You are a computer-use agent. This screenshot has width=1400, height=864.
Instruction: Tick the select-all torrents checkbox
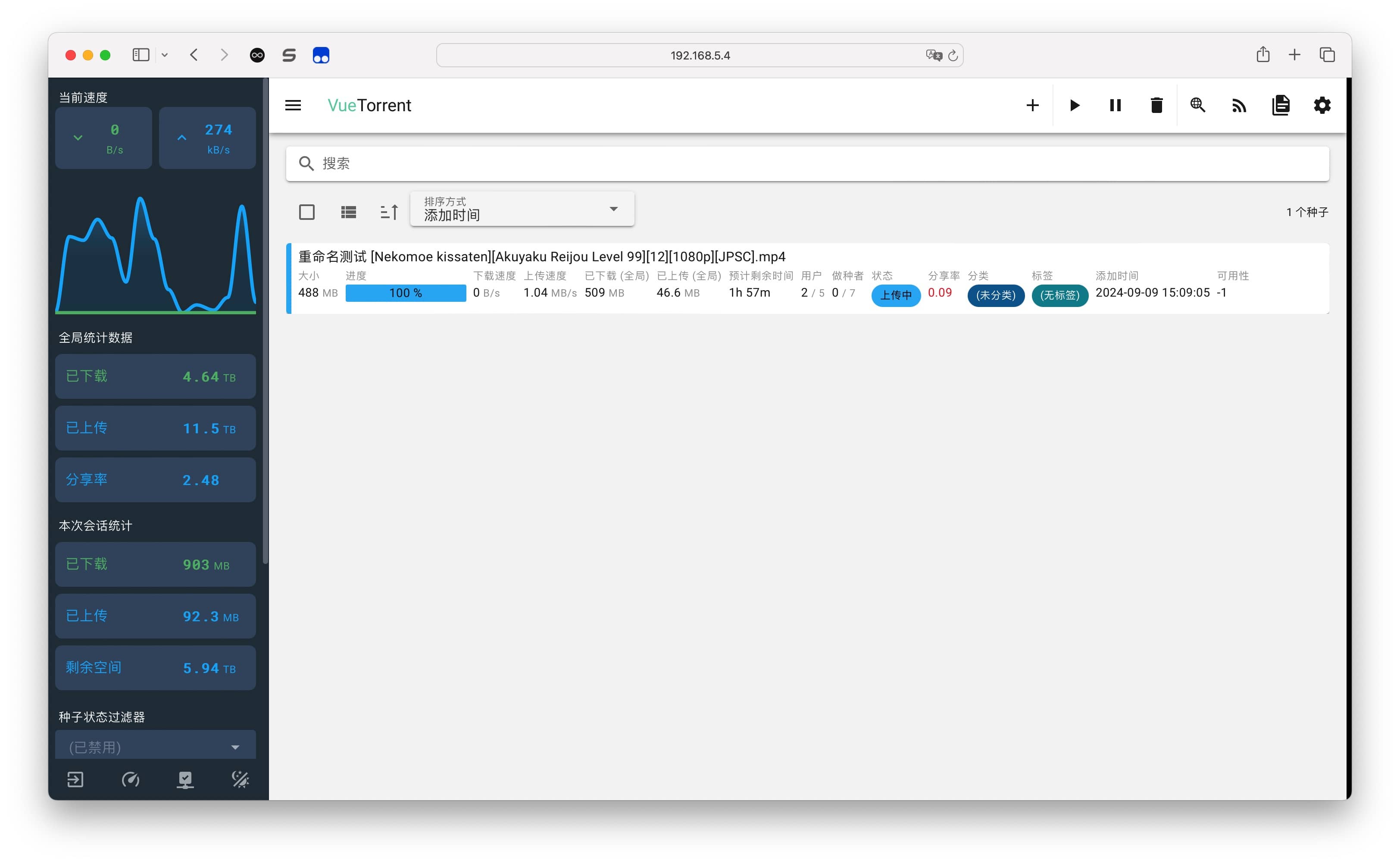click(307, 212)
